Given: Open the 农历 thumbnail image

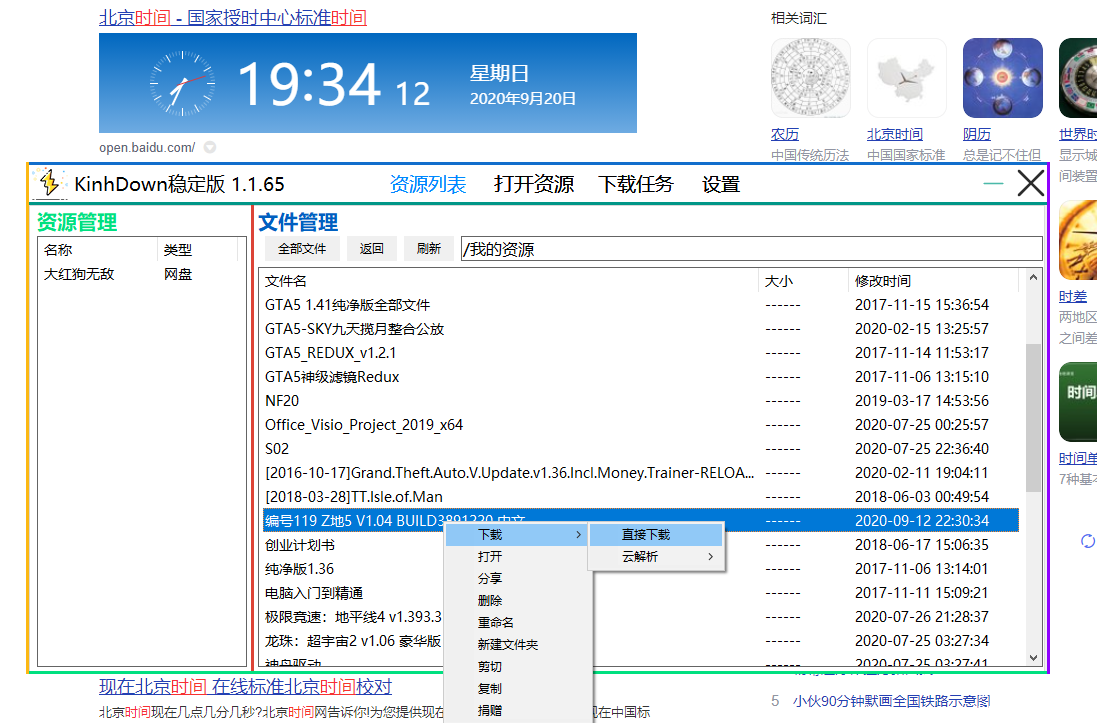Looking at the screenshot, I should pyautogui.click(x=810, y=78).
